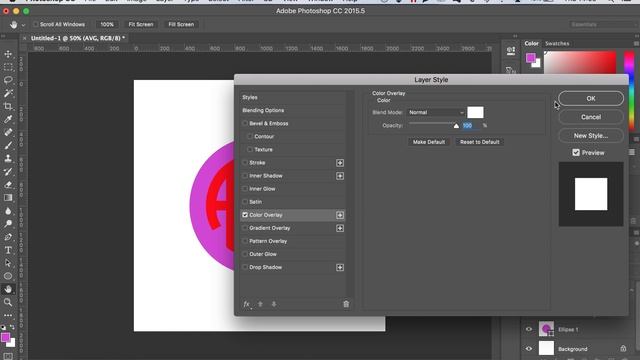The height and width of the screenshot is (360, 640).
Task: Add another Color Overlay with plus
Action: tap(340, 215)
